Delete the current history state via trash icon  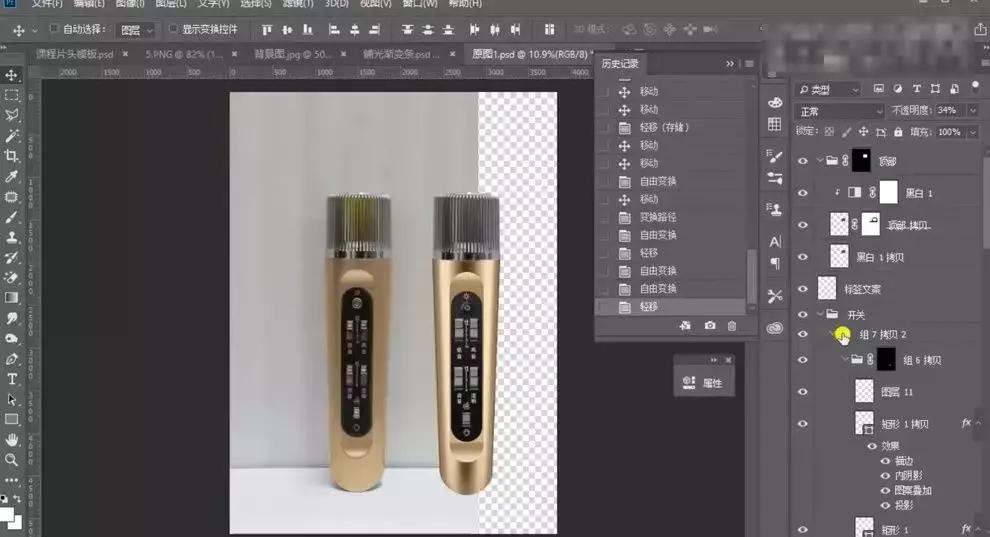tap(732, 326)
